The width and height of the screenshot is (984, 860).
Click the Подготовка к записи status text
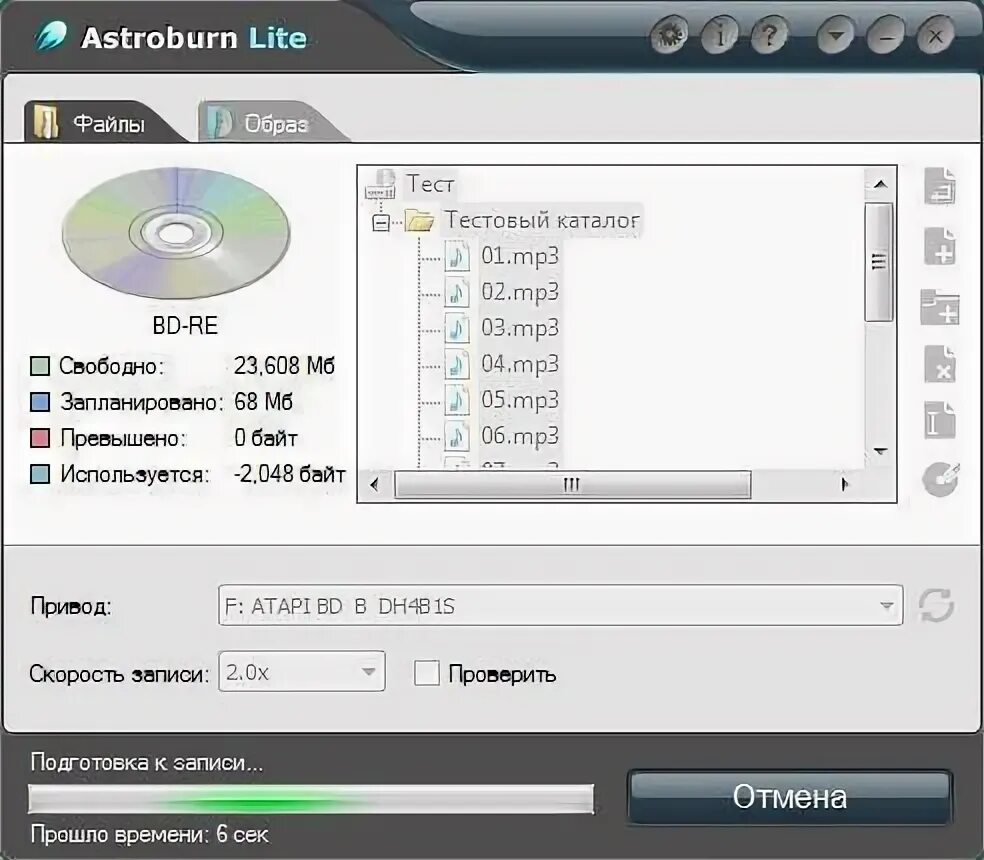click(x=147, y=762)
